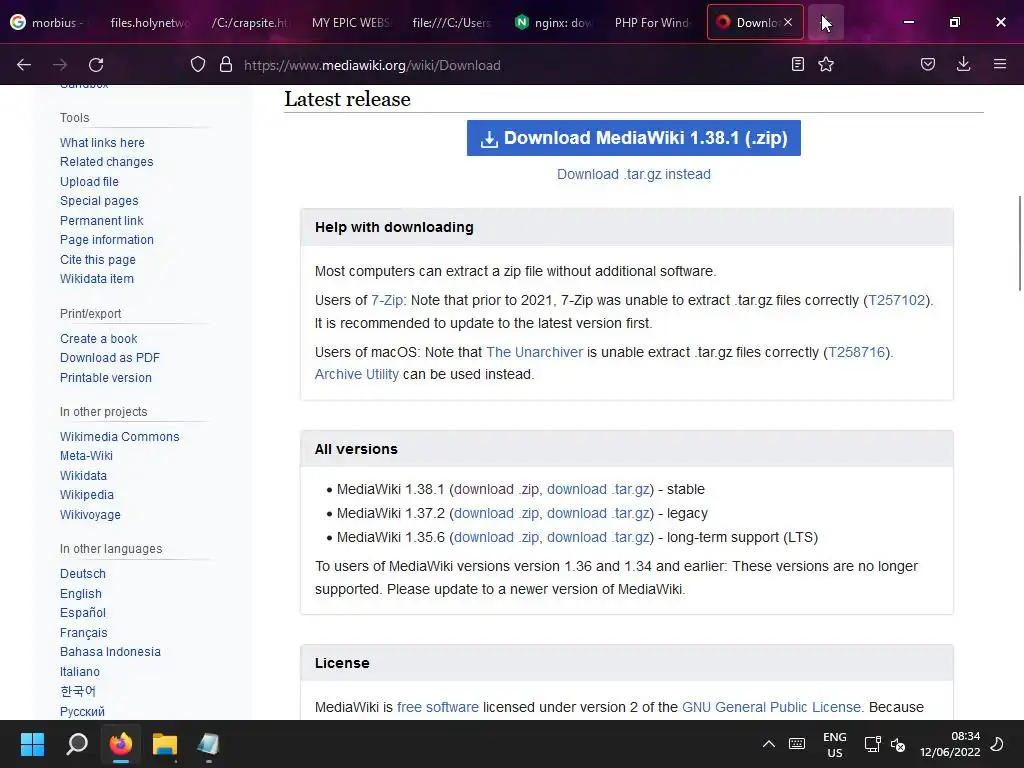
Task: Switch page language to Français
Action: (84, 633)
